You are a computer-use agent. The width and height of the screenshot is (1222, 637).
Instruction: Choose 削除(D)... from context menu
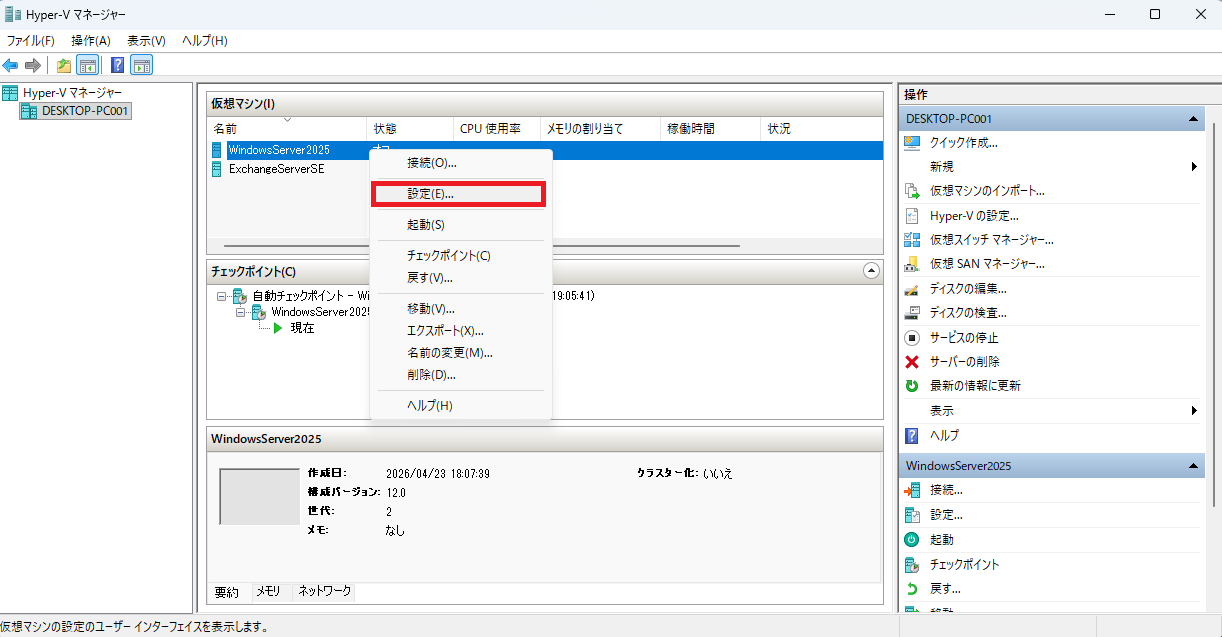(461, 375)
